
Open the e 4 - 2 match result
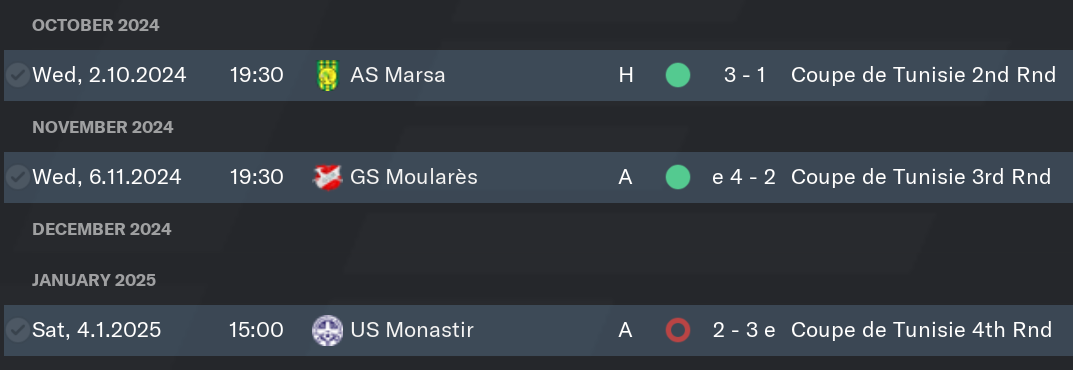coord(744,178)
